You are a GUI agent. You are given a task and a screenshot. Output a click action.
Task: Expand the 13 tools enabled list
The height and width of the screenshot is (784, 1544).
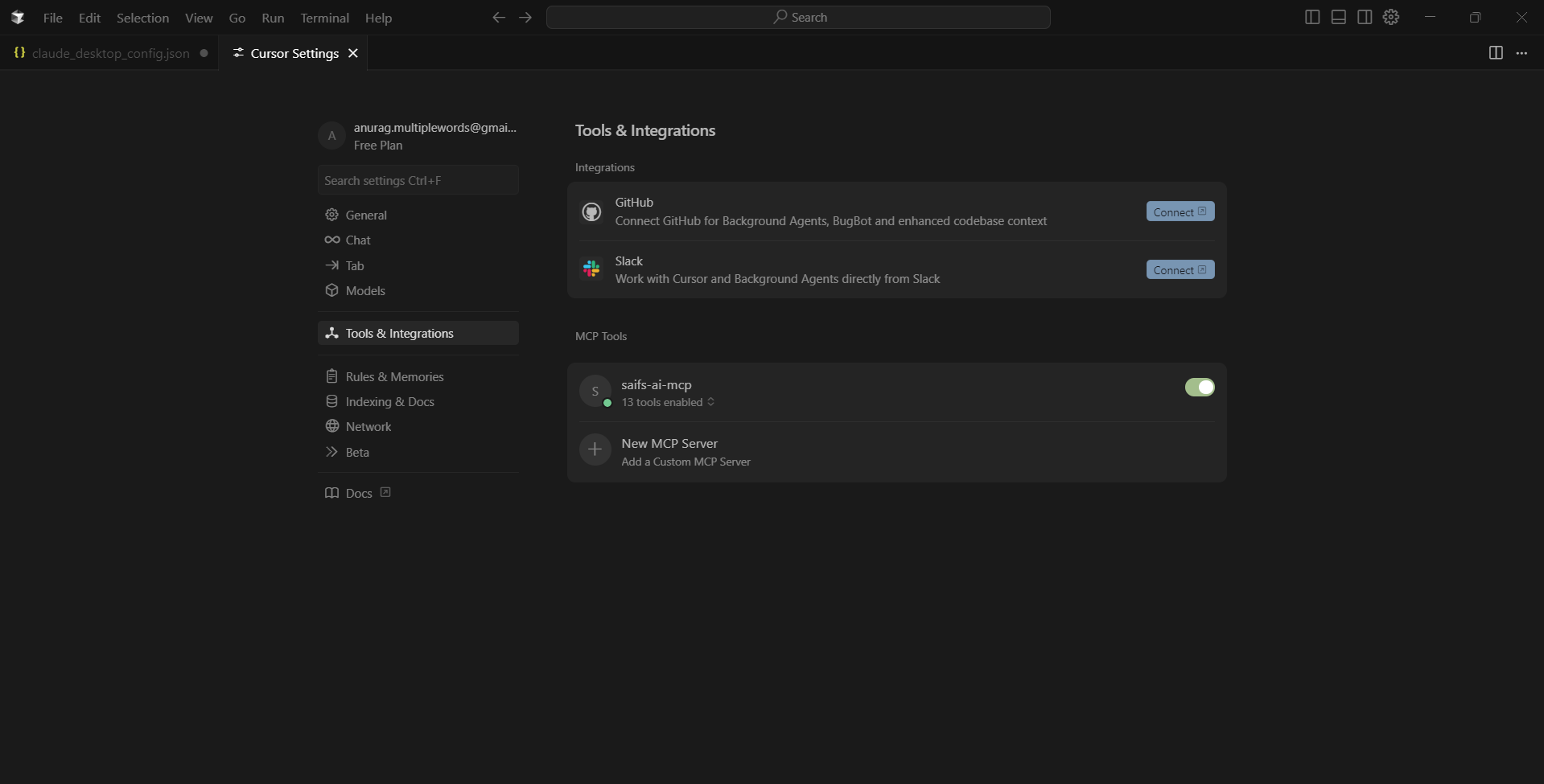[668, 402]
